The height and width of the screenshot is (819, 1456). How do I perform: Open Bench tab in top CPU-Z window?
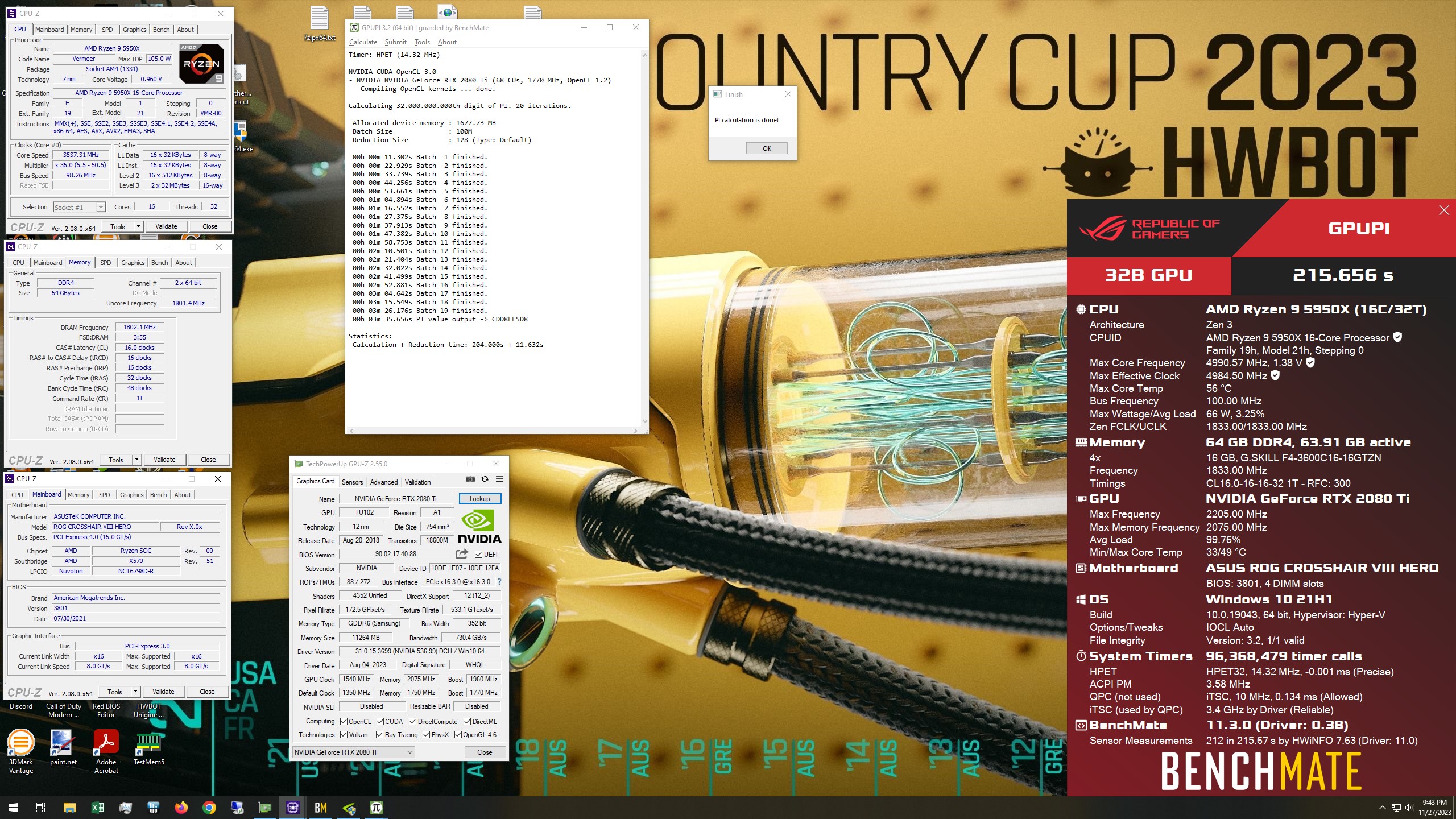click(x=161, y=30)
